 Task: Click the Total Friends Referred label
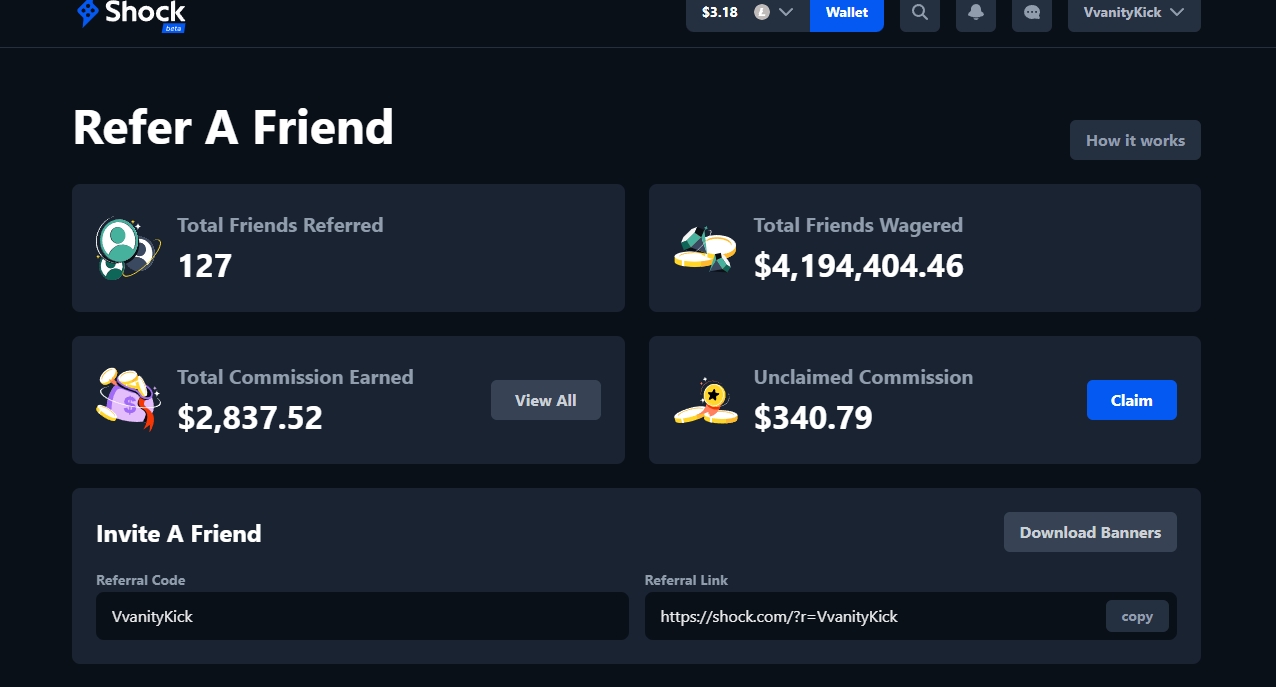pos(280,225)
